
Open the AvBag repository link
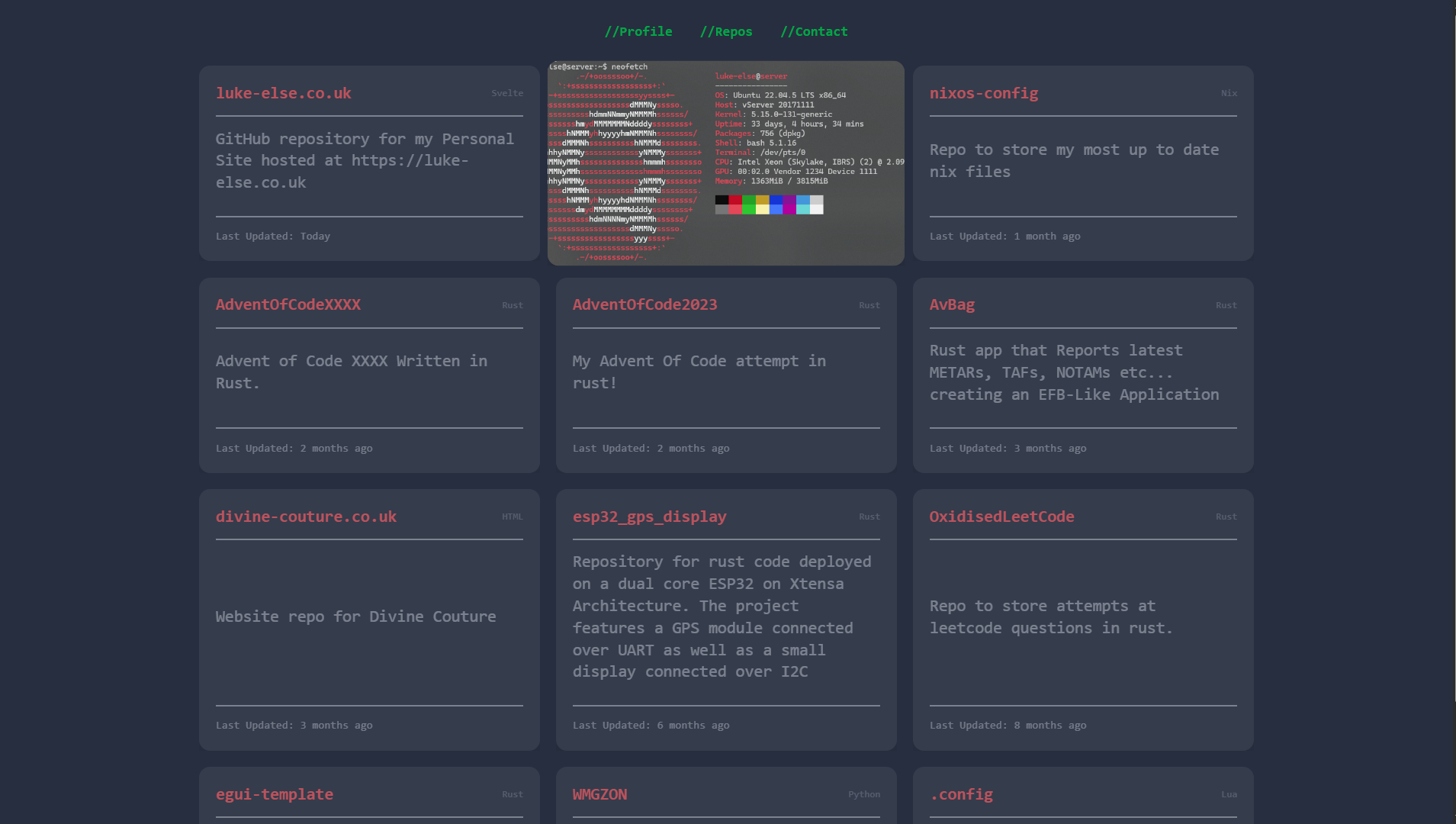952,304
